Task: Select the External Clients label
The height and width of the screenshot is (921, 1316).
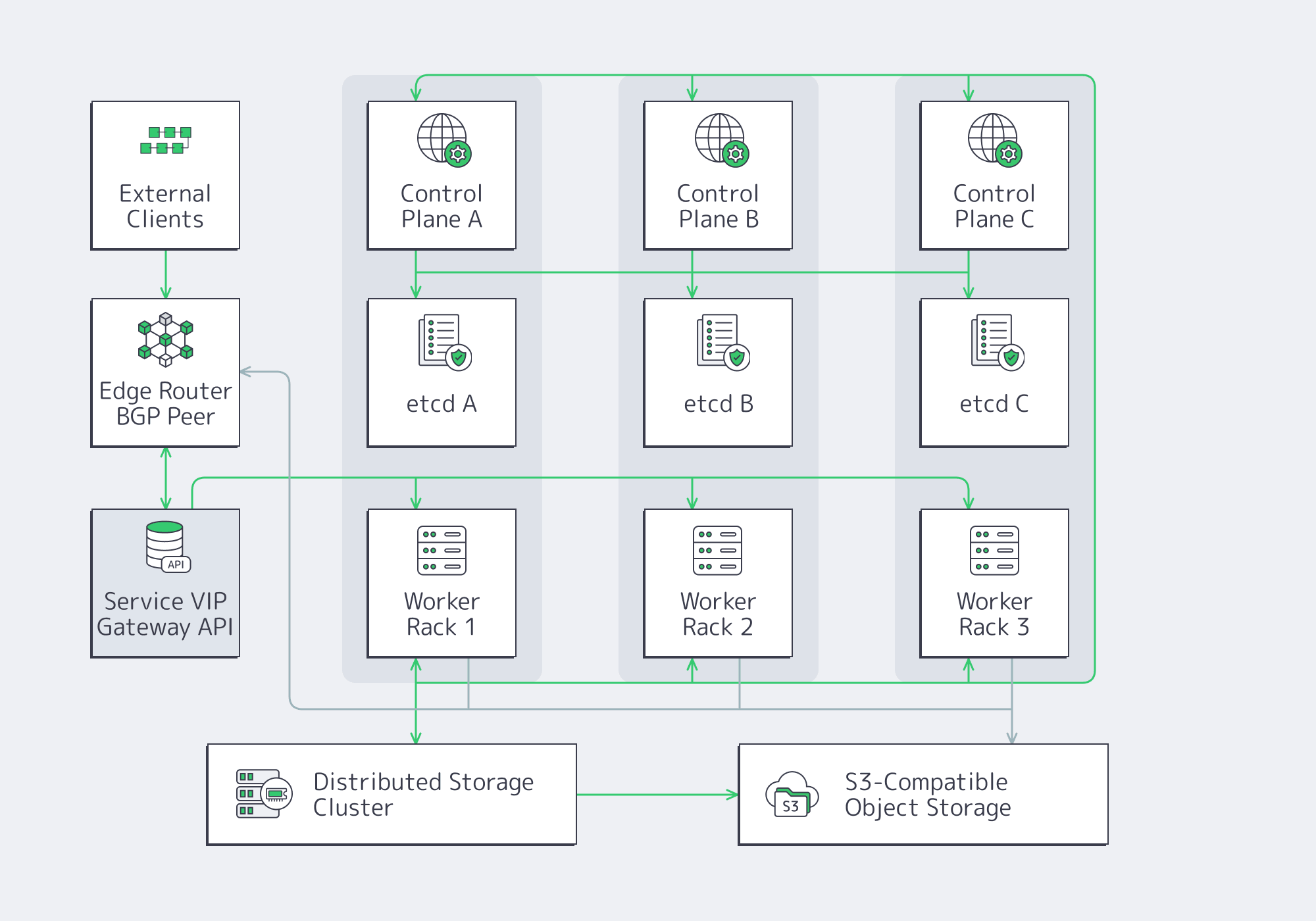Action: (x=165, y=206)
